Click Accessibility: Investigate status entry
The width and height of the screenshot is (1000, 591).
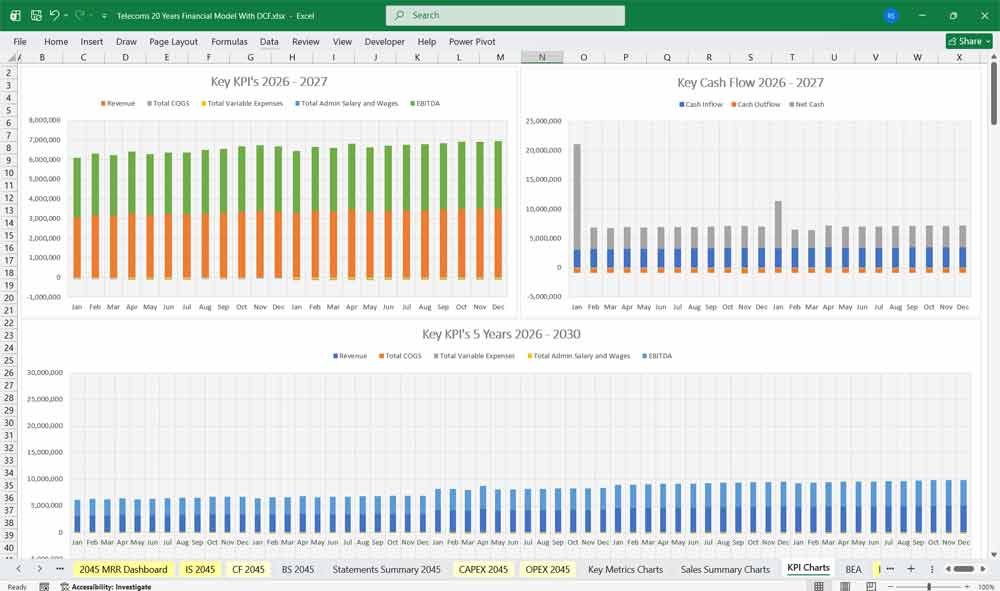[x=106, y=587]
